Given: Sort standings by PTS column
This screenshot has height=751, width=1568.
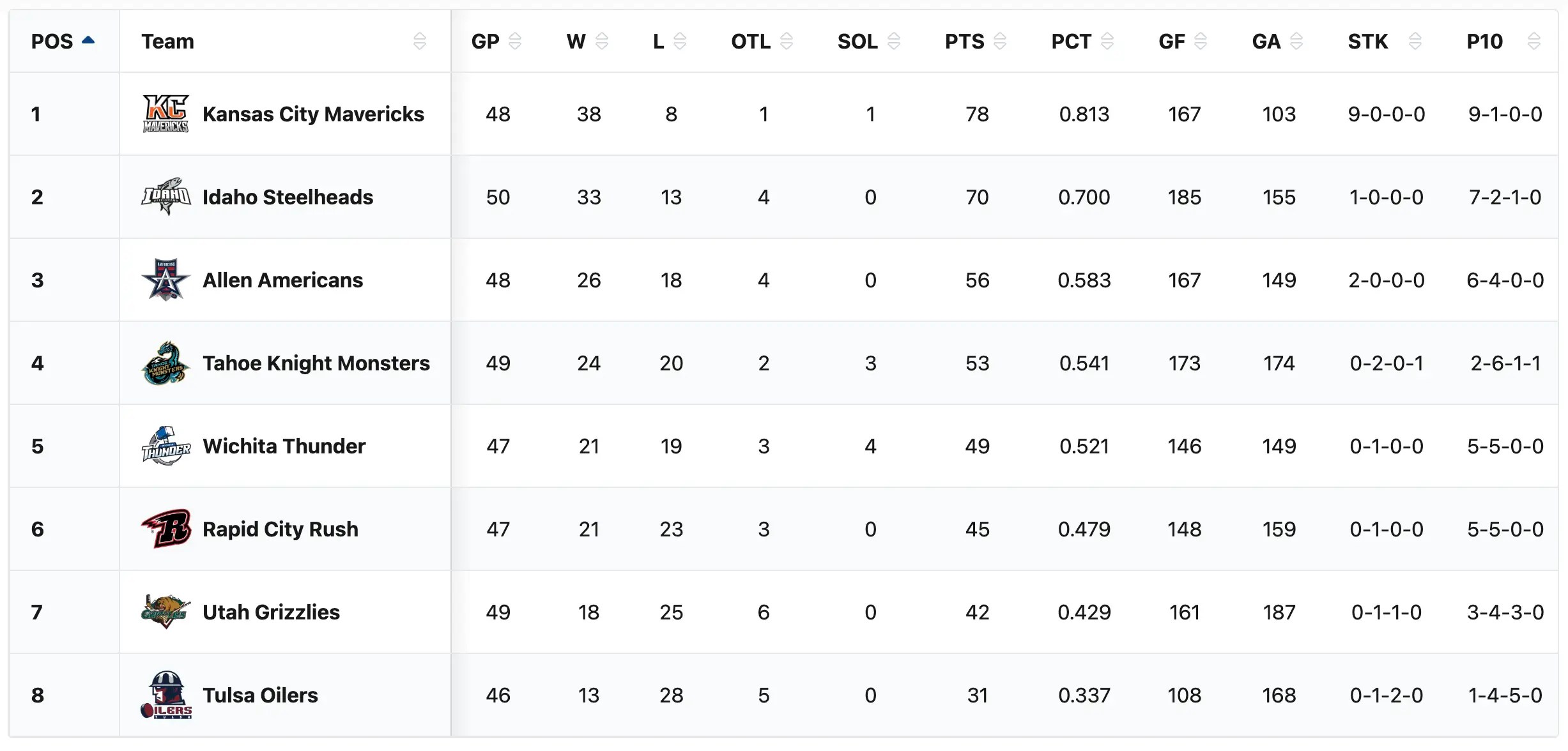Looking at the screenshot, I should (1001, 42).
